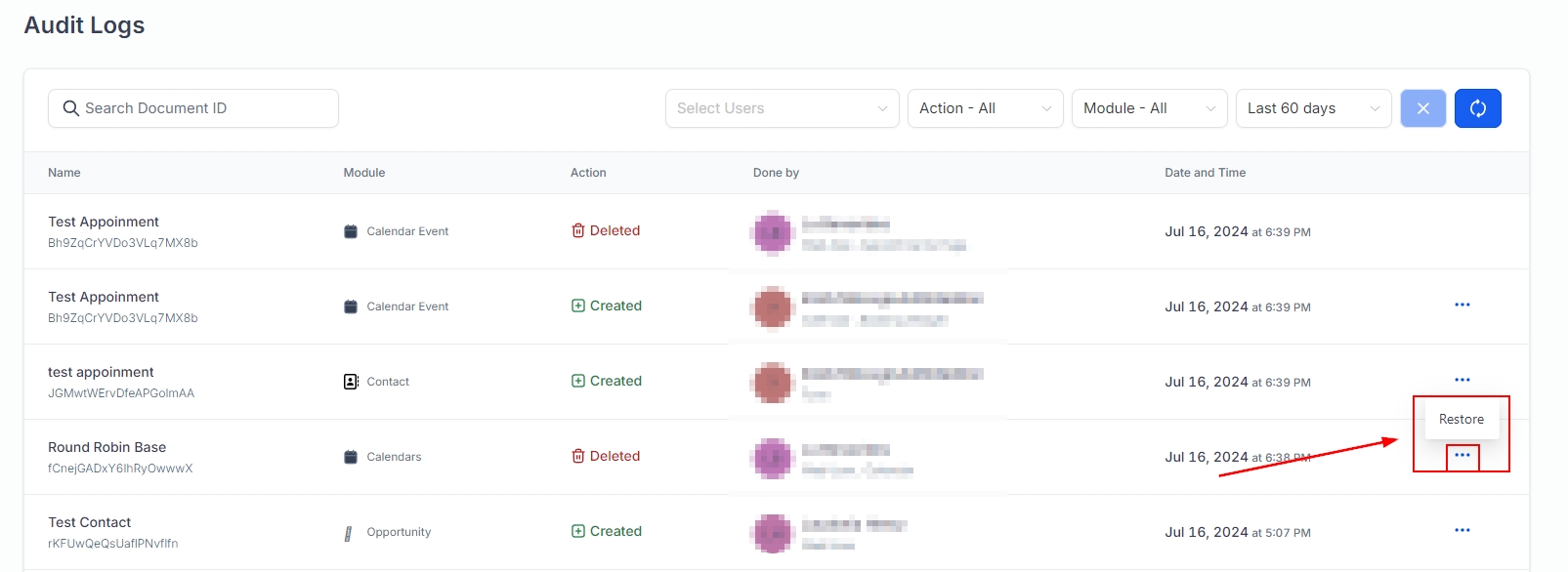1568x572 pixels.
Task: Click the Round Robin Base entry name
Action: point(107,447)
